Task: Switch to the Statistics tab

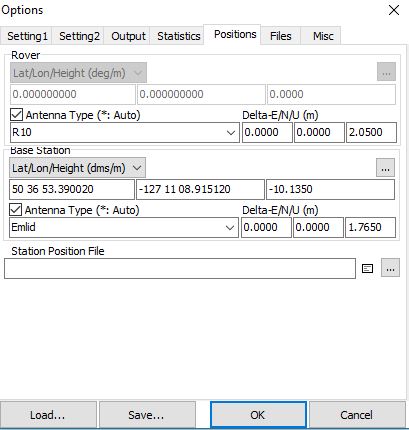Action: [179, 36]
